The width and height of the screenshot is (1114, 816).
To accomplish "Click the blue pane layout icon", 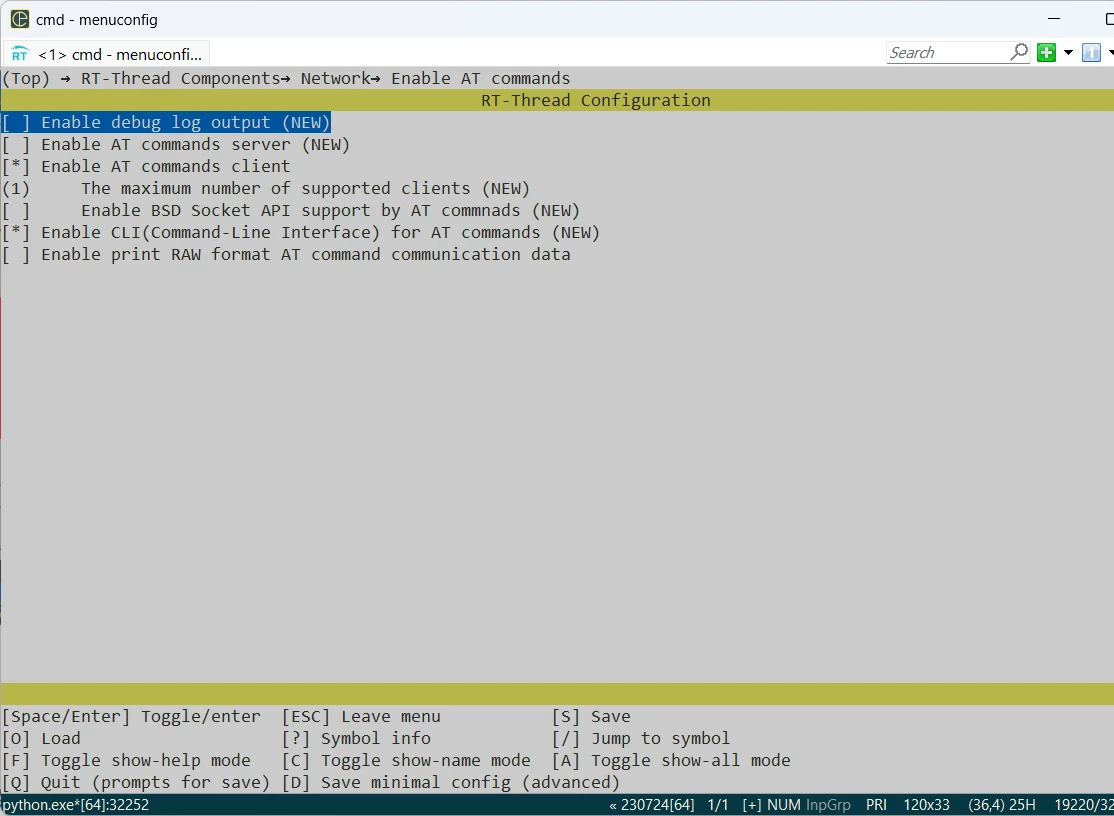I will pos(1091,53).
